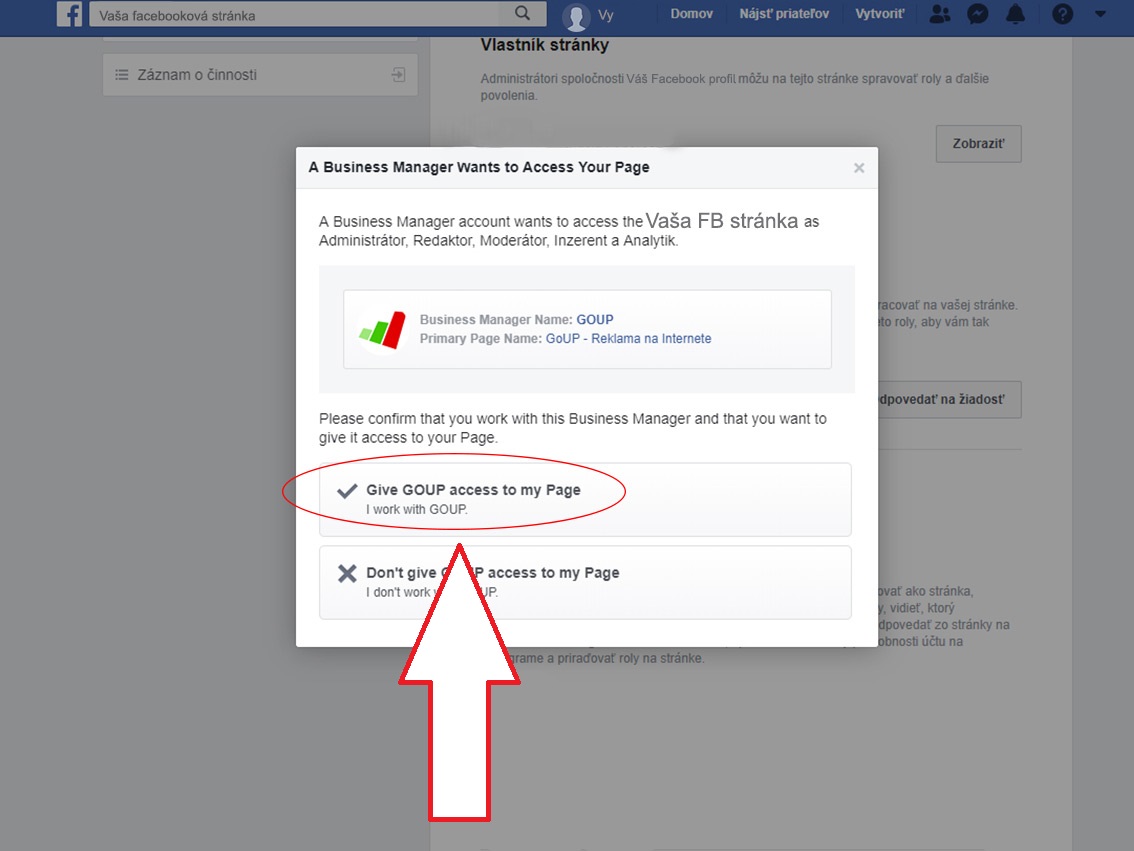Image resolution: width=1134 pixels, height=851 pixels.
Task: Click the search magnifier icon
Action: [522, 13]
